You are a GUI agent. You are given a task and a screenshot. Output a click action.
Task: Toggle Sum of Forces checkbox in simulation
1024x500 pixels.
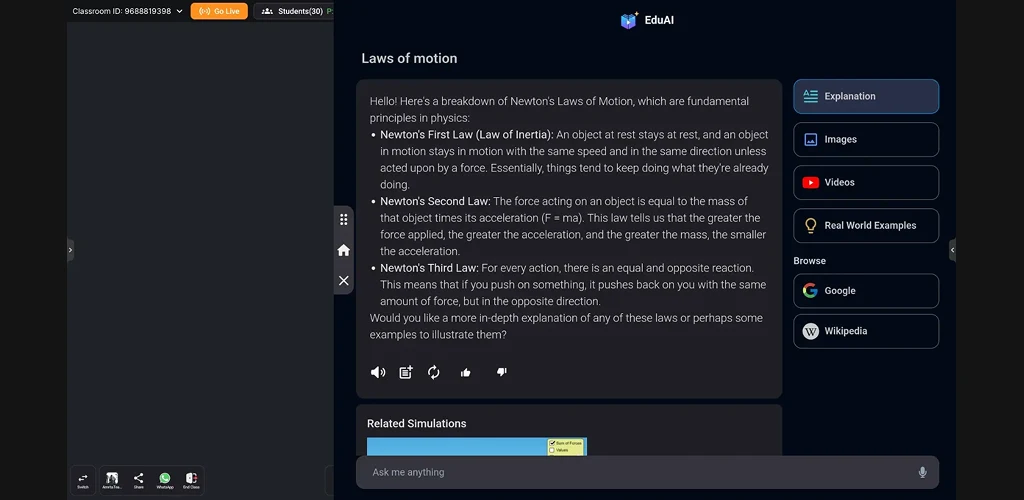[552, 443]
